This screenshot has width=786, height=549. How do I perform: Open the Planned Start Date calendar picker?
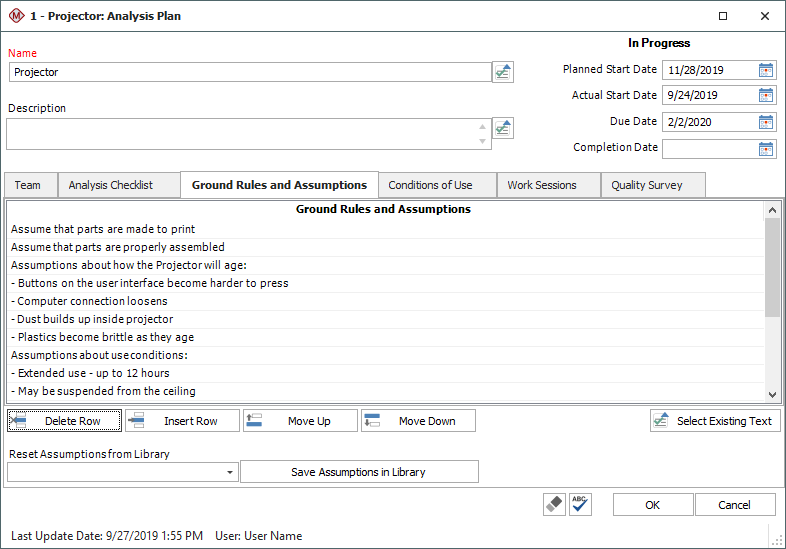tap(766, 70)
